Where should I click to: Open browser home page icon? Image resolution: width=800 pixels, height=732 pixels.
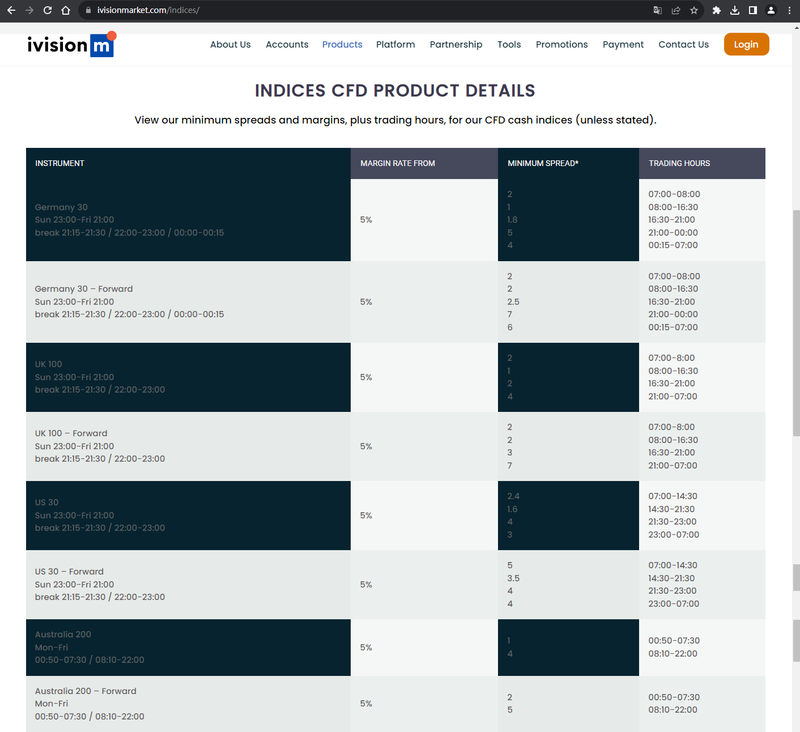[65, 10]
